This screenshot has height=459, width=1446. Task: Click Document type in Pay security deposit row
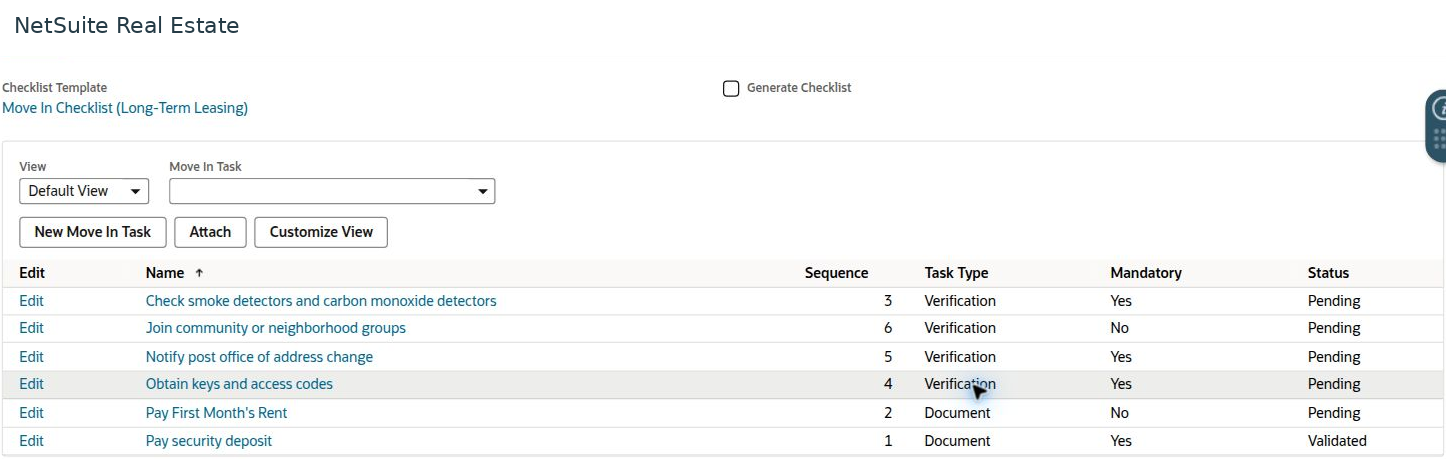click(x=957, y=441)
